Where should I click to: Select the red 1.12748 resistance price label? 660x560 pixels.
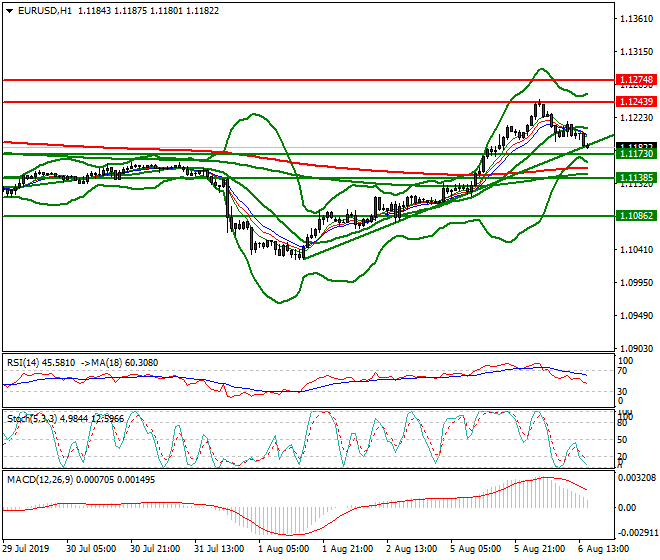[x=636, y=80]
